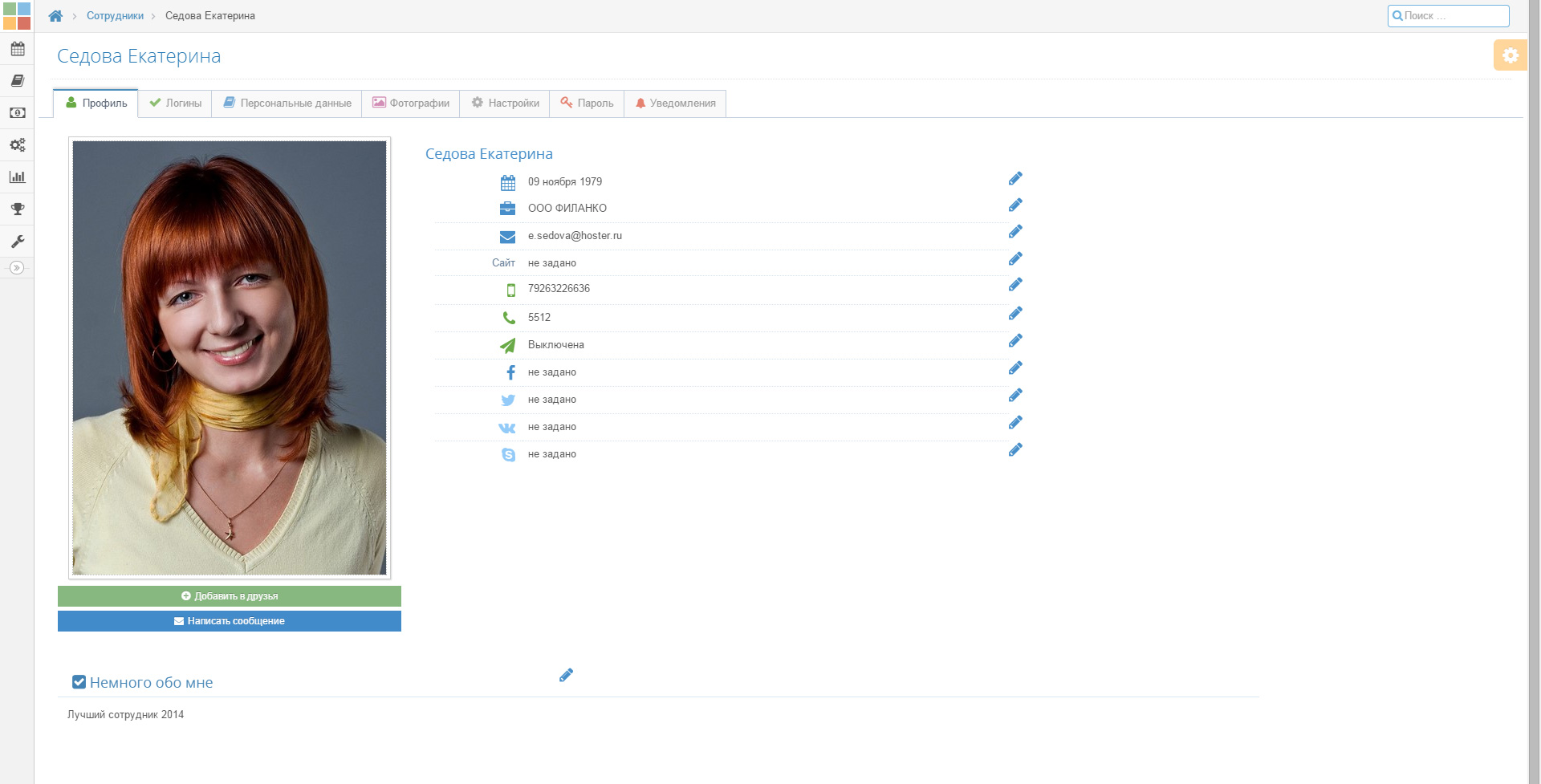Screen dimensions: 1541x784
Task: Open the wrench tools icon
Action: 17,242
